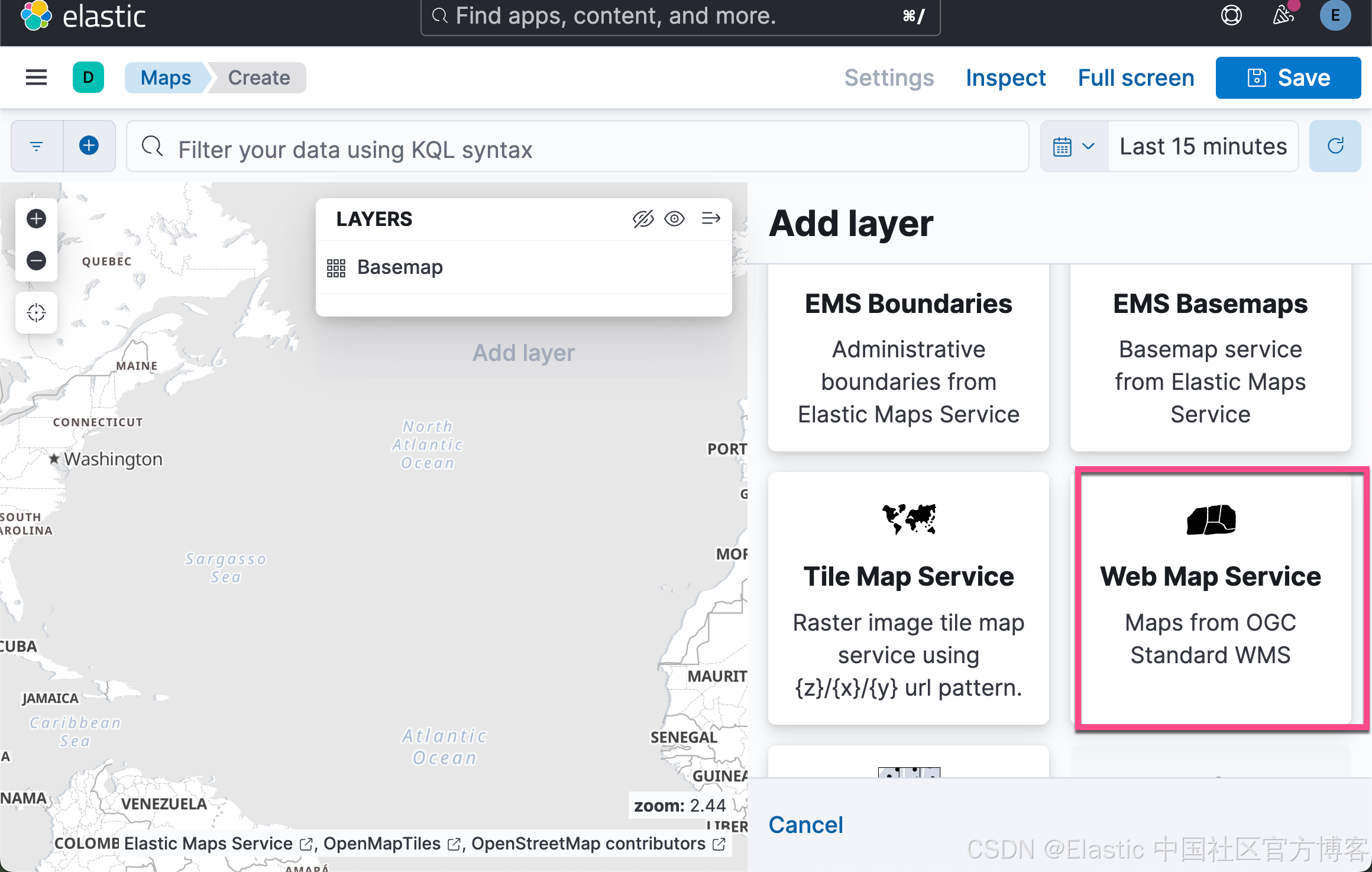Screen dimensions: 1372x872
Task: Show all layers with eye icon
Action: coord(674,219)
